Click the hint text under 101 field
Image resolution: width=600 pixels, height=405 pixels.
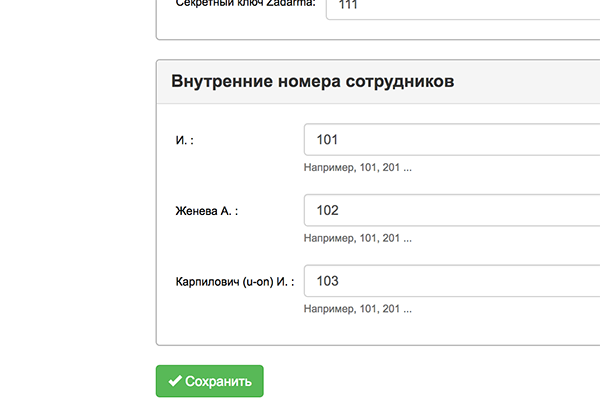tap(357, 167)
